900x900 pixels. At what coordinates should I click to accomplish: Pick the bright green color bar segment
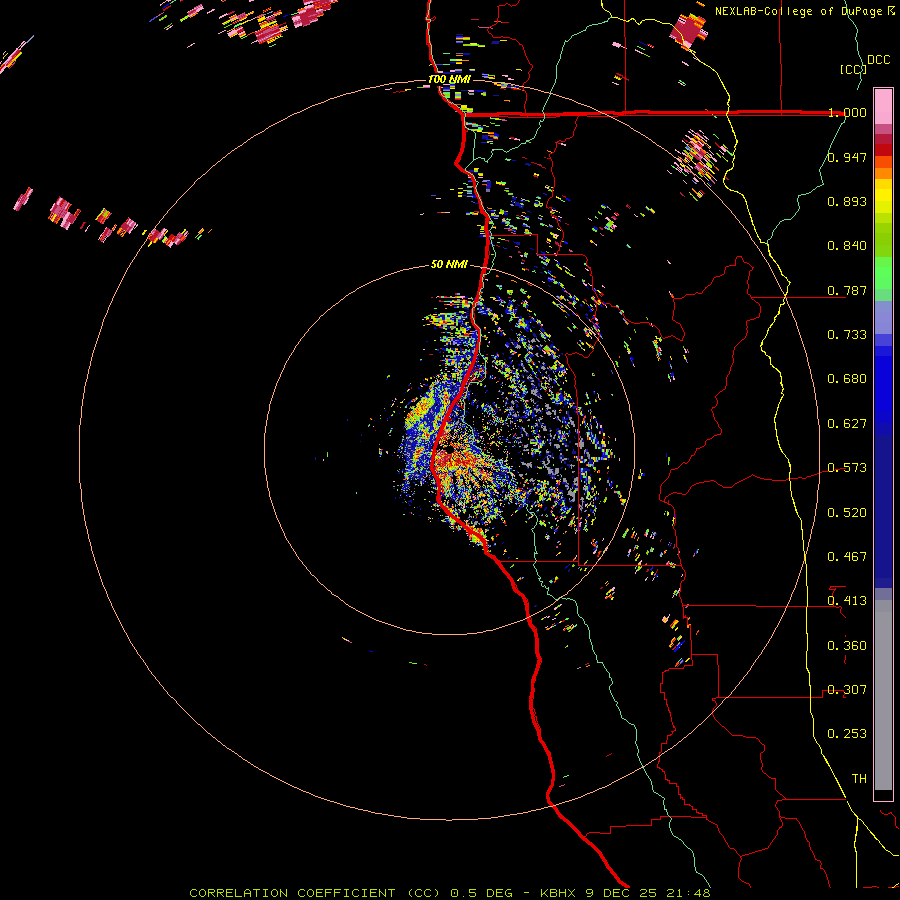point(883,273)
